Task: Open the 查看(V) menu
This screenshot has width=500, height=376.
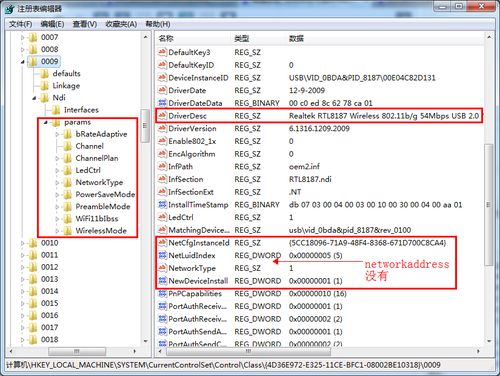Action: (x=85, y=24)
